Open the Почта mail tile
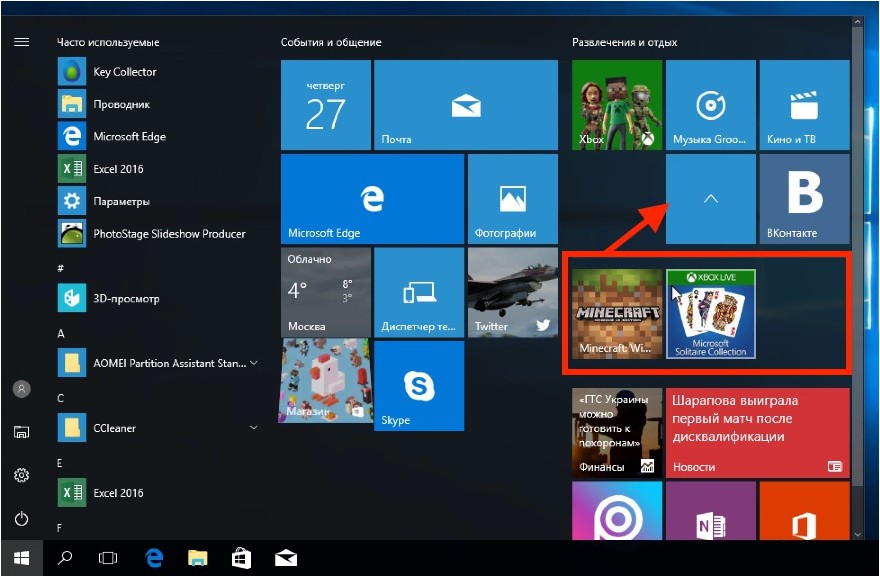The width and height of the screenshot is (880, 577). (466, 105)
